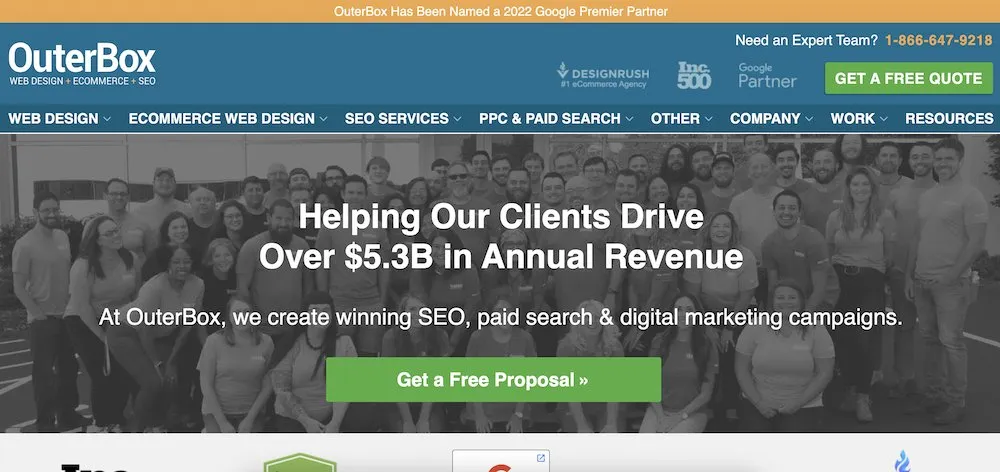
Task: Click the Inc. 500 badge in header
Action: pyautogui.click(x=694, y=75)
